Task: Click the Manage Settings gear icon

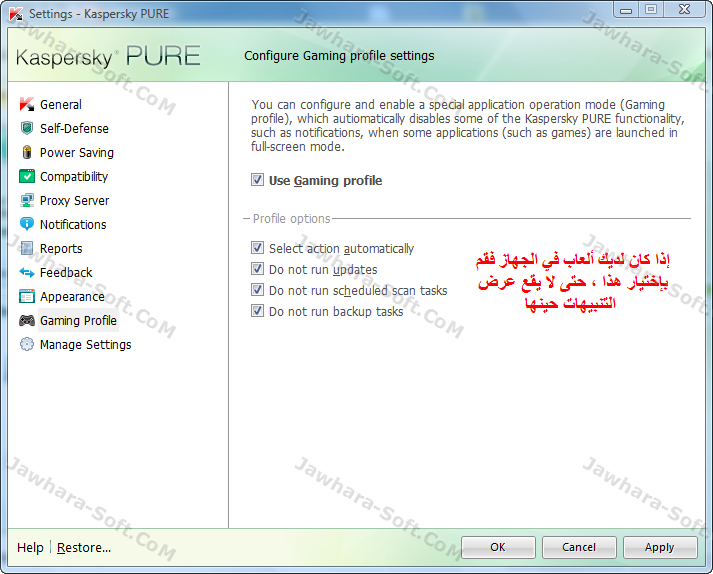Action: click(x=27, y=344)
